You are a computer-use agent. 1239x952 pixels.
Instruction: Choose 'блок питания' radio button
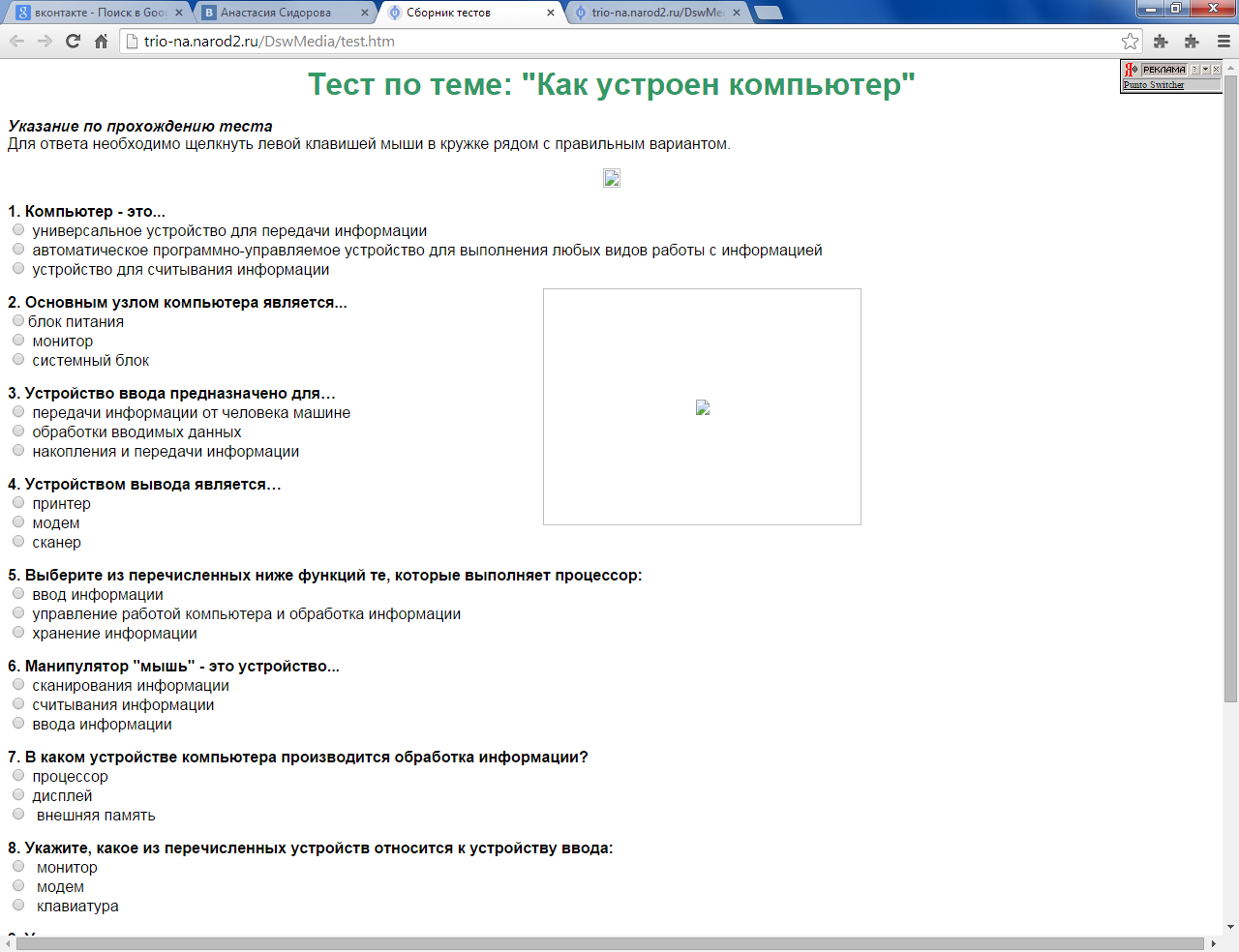18,320
